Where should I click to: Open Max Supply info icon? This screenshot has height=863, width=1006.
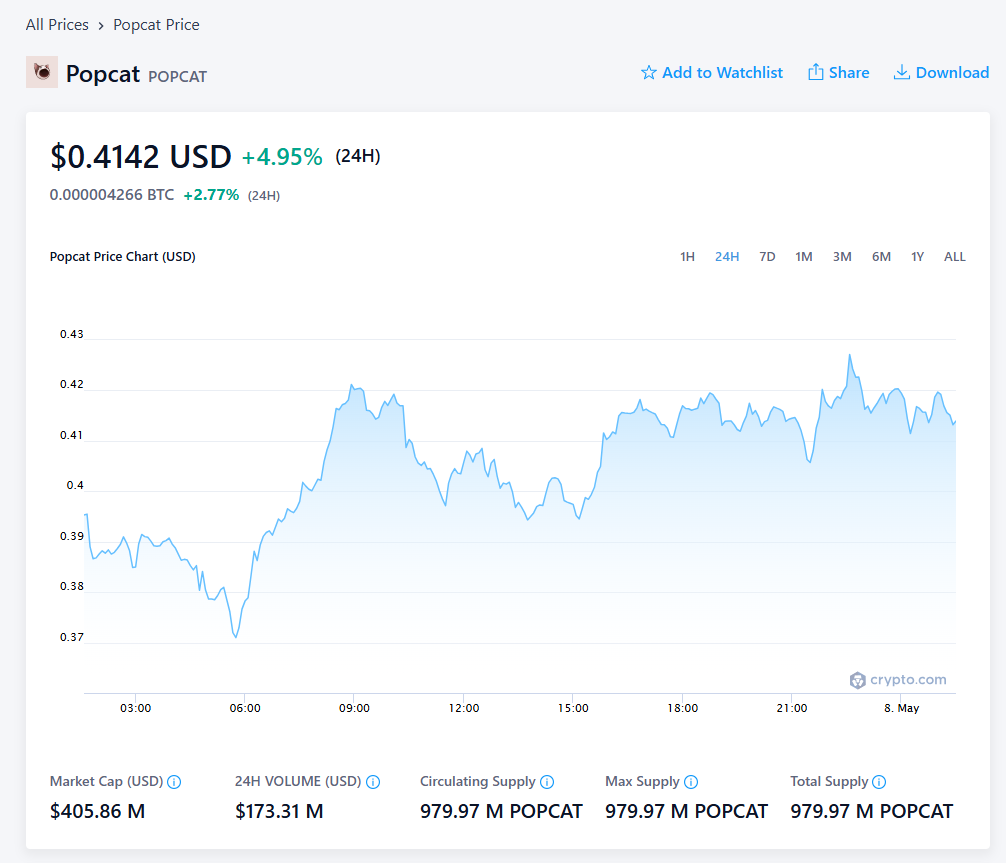(691, 782)
